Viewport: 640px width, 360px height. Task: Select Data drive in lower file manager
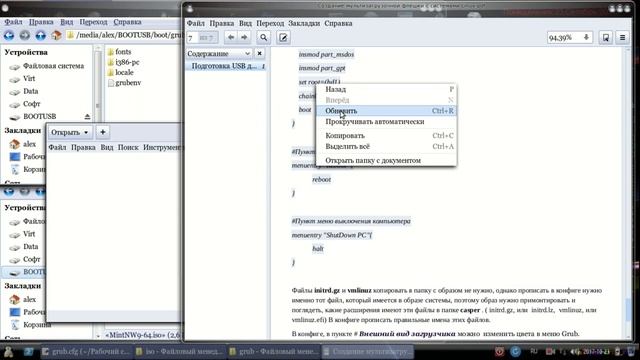pos(24,247)
